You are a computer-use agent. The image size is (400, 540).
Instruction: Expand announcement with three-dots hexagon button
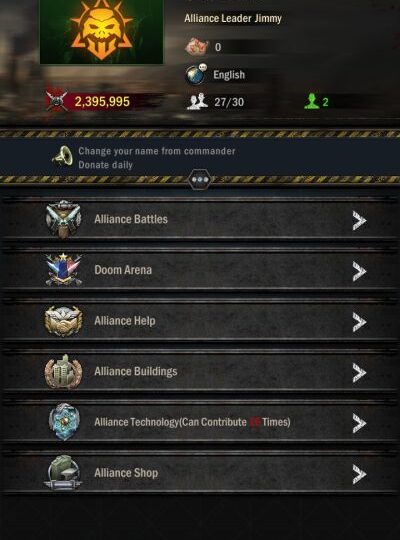pos(200,179)
